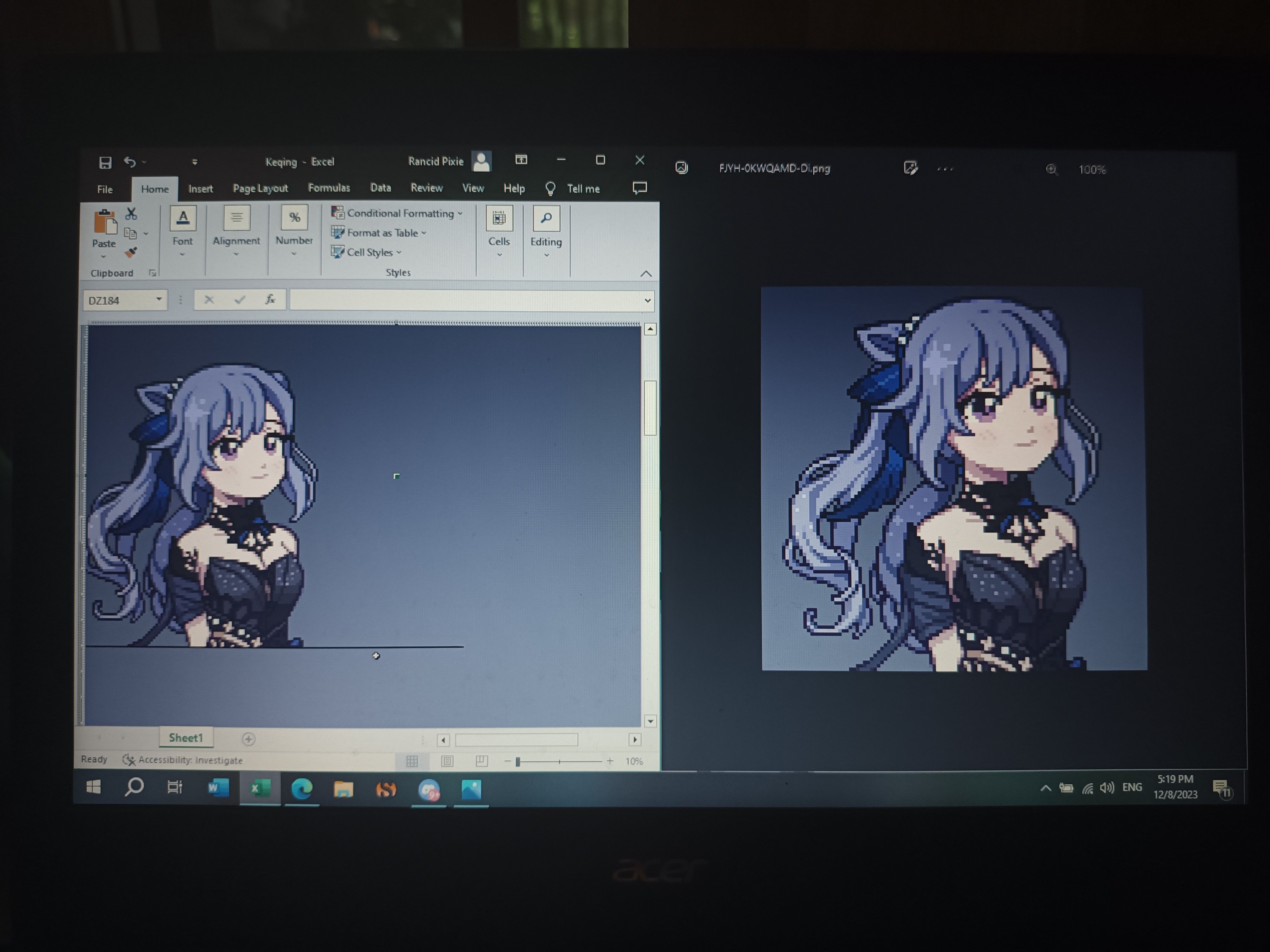Toggle Normal view in the status bar
This screenshot has height=952, width=1270.
(412, 760)
